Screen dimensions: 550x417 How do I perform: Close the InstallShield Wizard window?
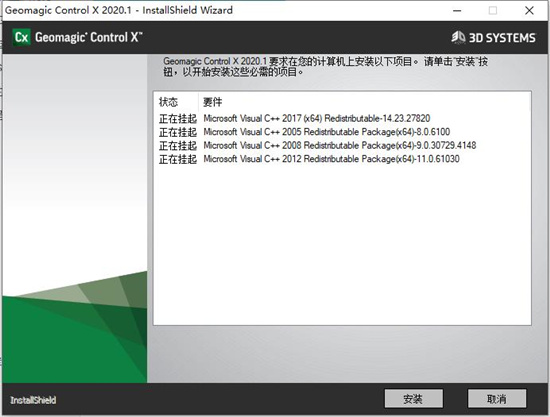click(x=529, y=11)
